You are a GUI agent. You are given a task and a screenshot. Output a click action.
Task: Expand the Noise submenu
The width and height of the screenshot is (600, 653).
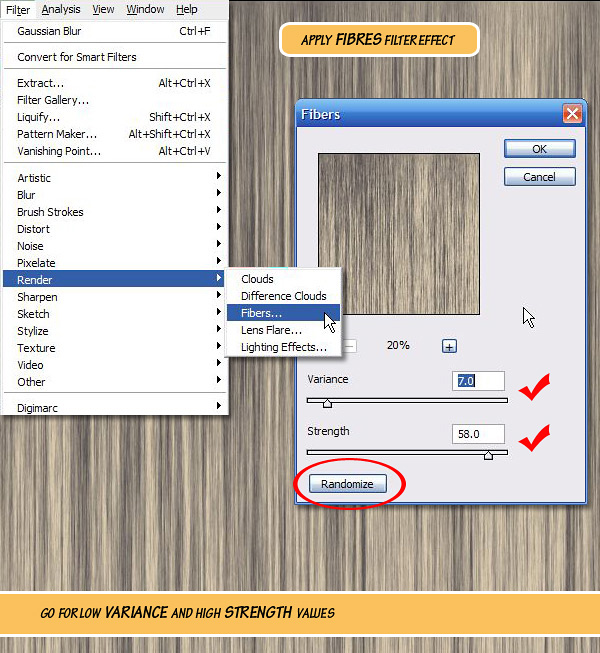click(115, 246)
